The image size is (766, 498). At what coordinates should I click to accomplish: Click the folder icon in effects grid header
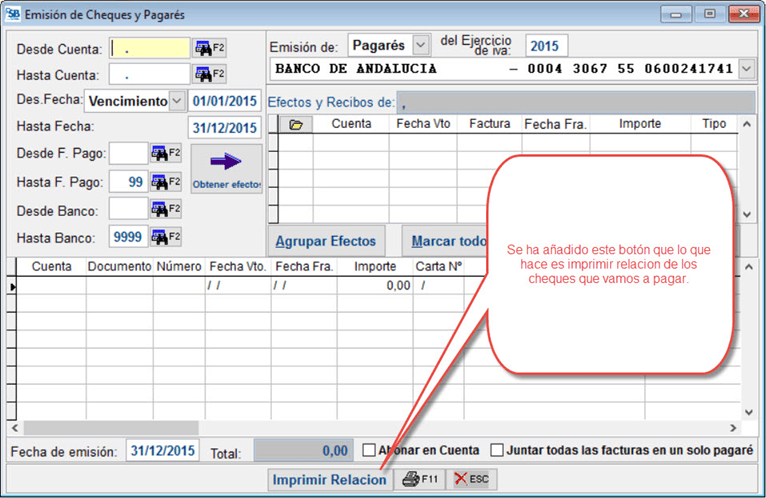coord(296,125)
